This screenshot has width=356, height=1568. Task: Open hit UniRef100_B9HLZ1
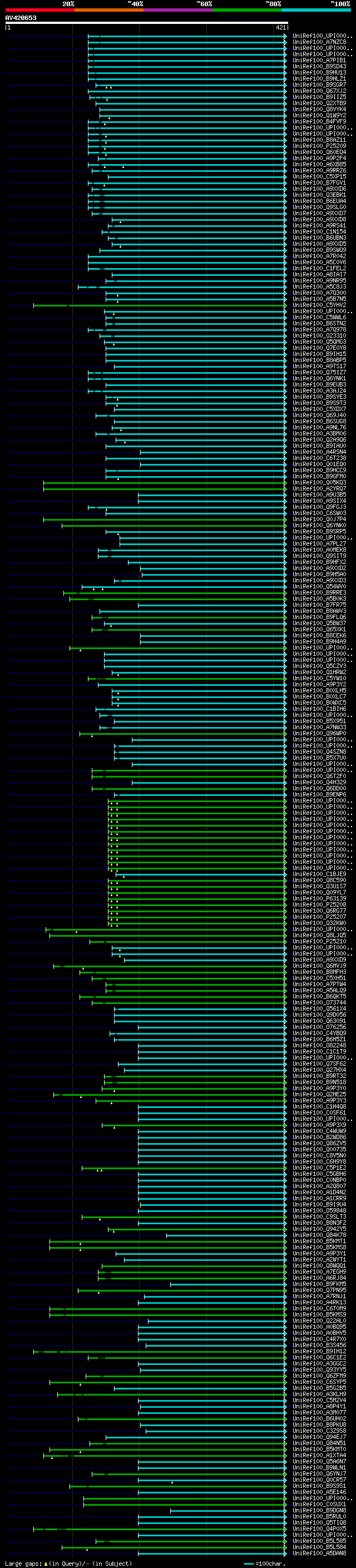[x=319, y=78]
